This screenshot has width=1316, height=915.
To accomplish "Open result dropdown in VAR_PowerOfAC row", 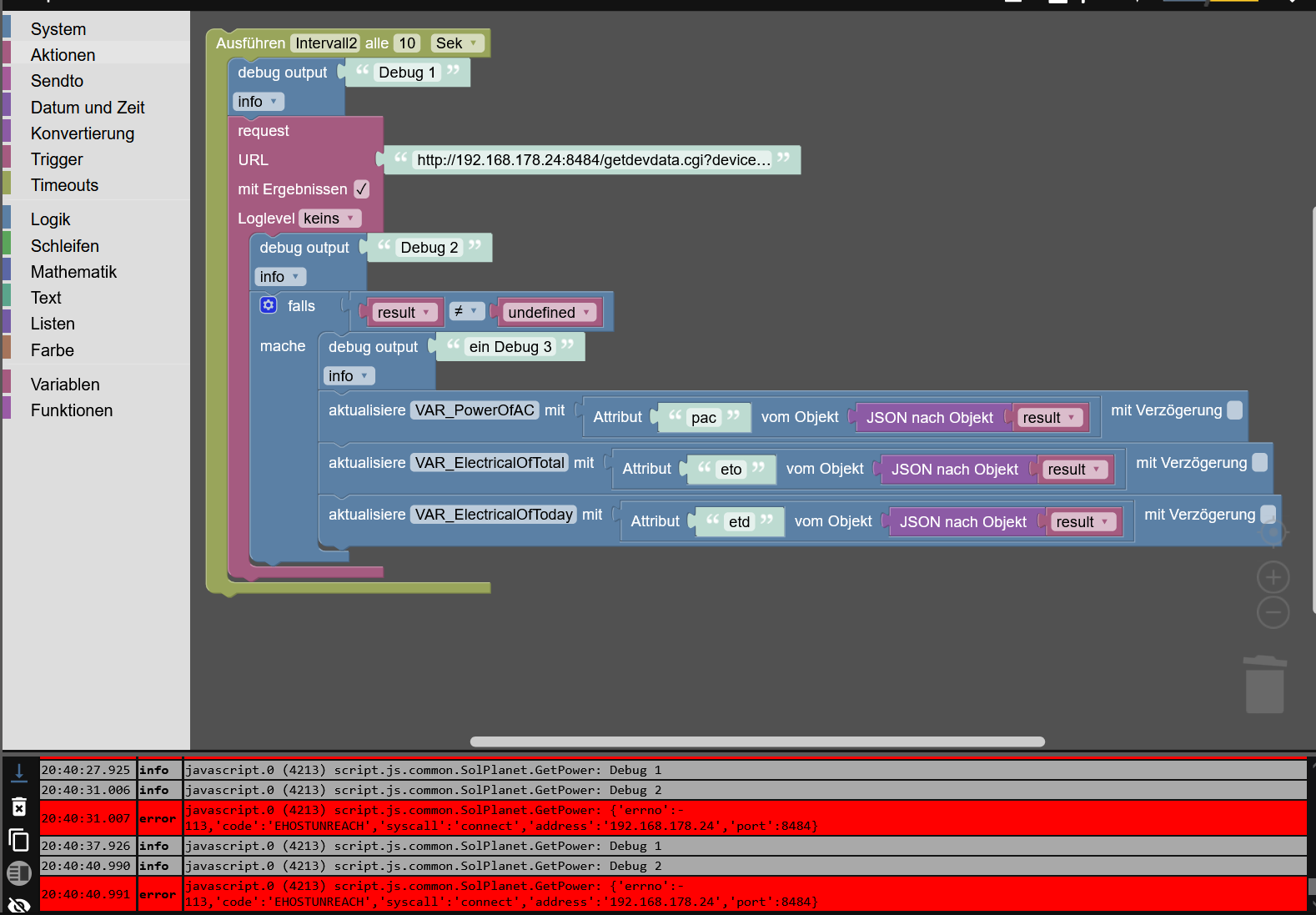I will pyautogui.click(x=1050, y=418).
